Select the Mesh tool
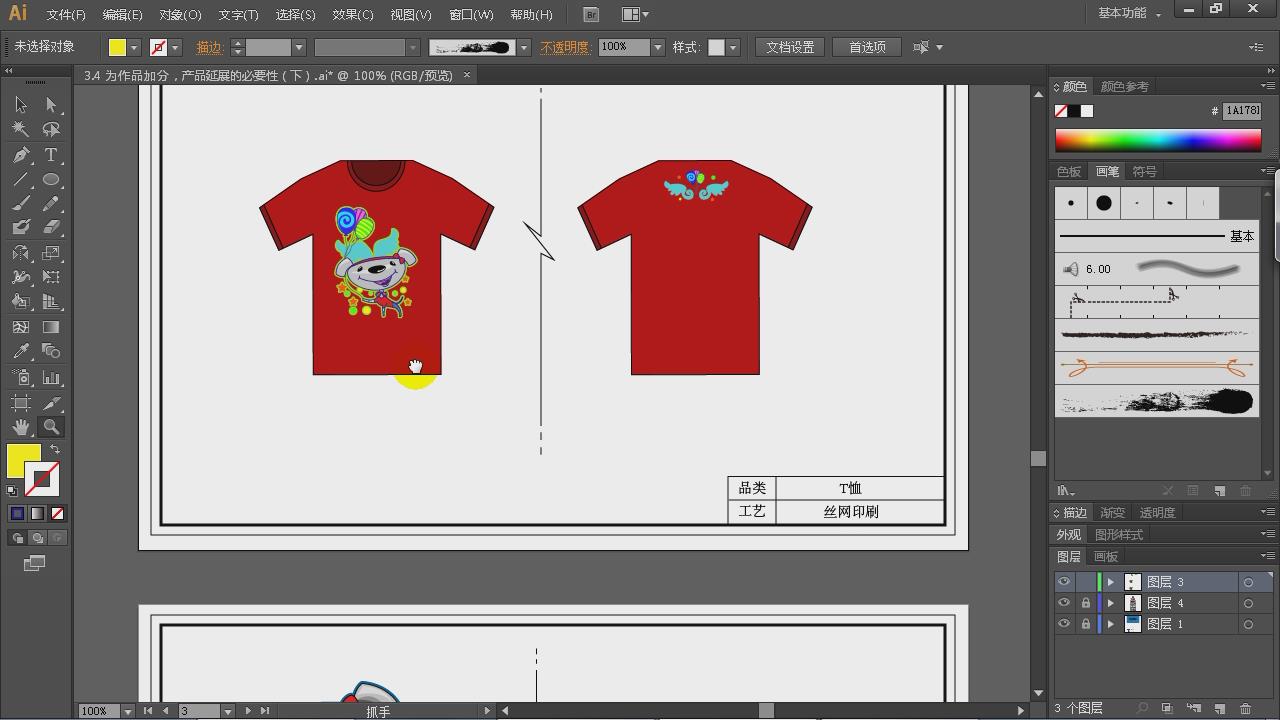The width and height of the screenshot is (1280, 720). (21, 327)
